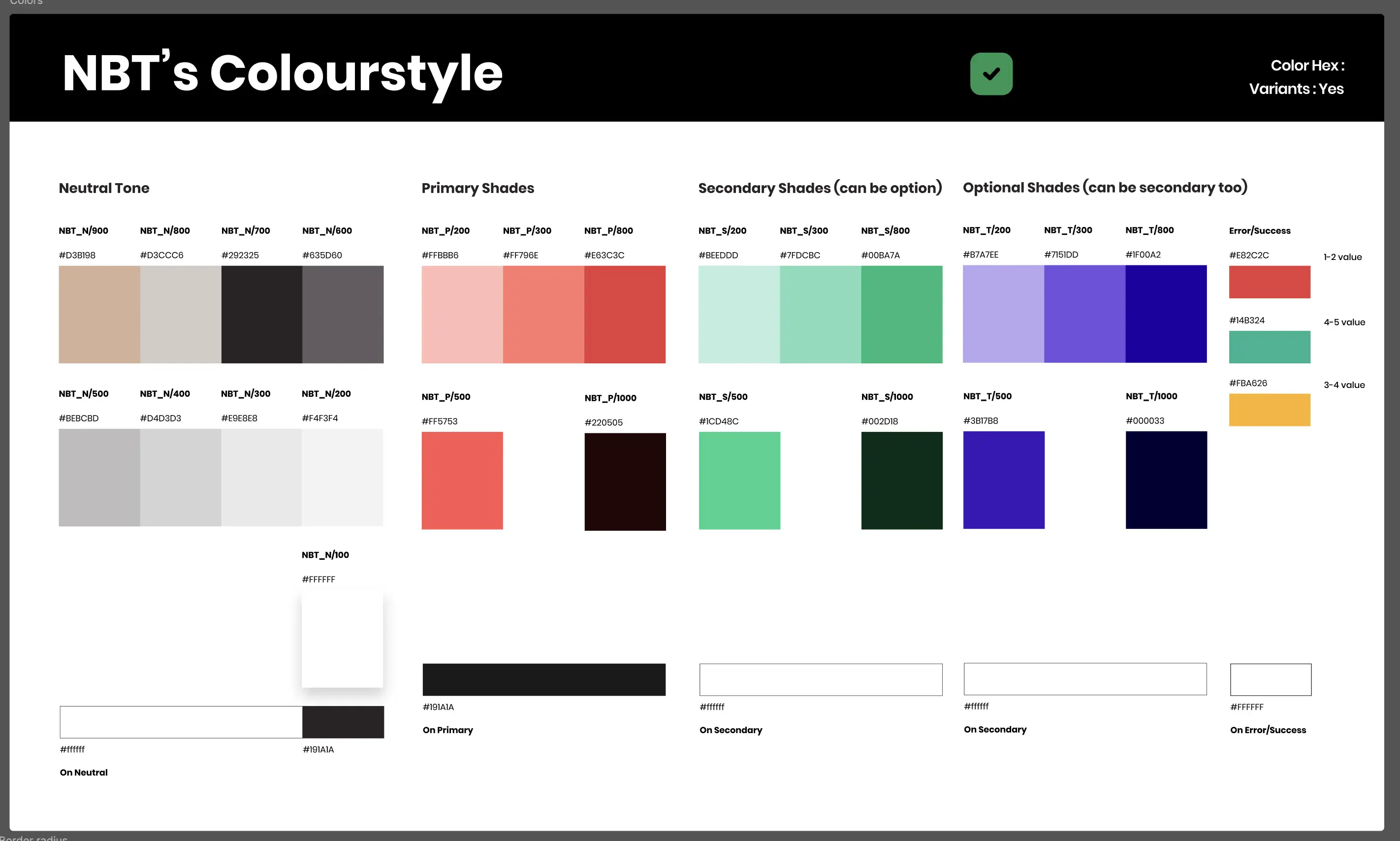Click the On Neutral label

click(x=84, y=773)
